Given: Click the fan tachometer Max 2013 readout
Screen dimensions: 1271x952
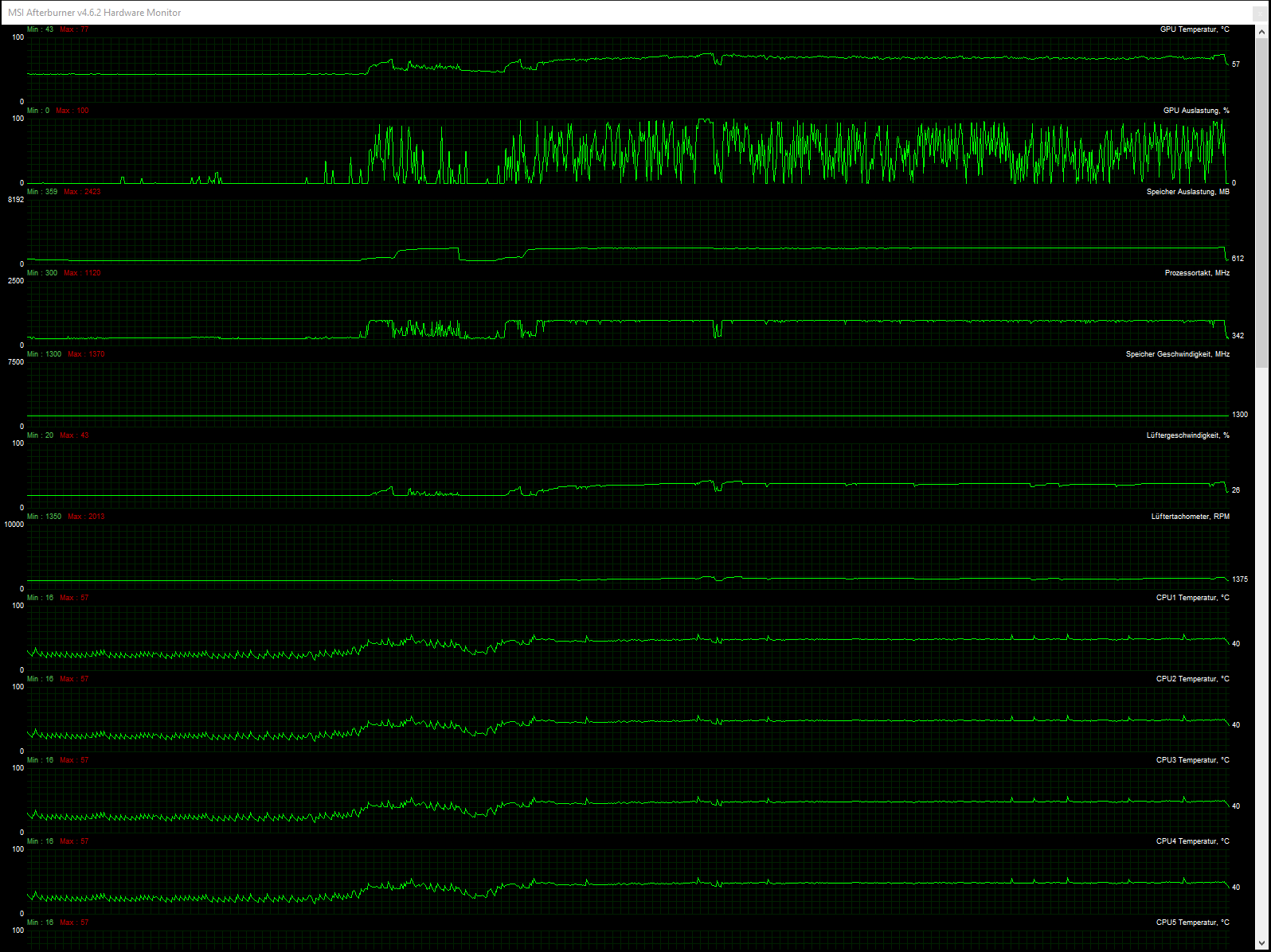Looking at the screenshot, I should [86, 517].
